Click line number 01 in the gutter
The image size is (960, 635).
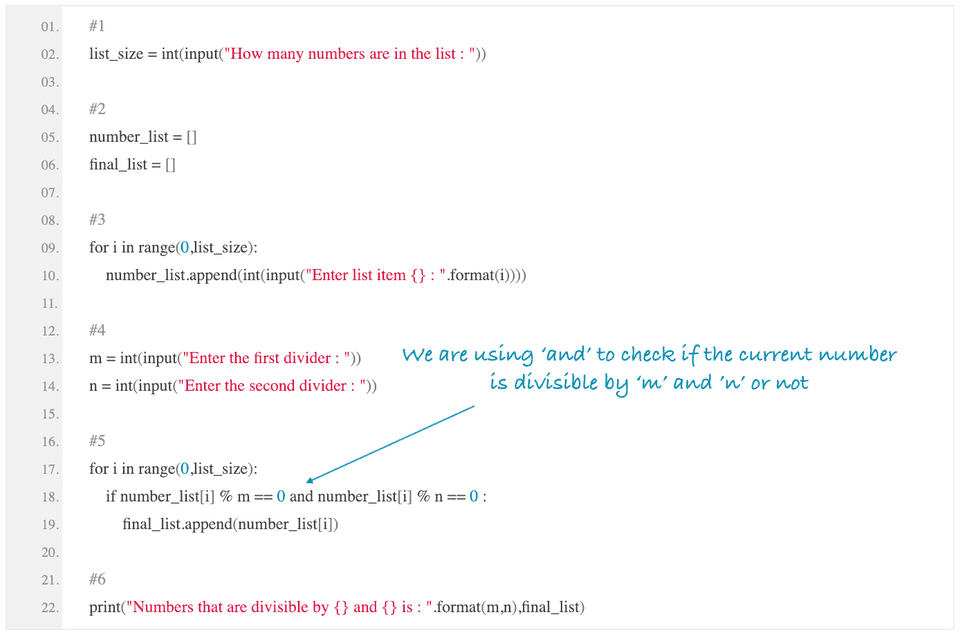tap(50, 26)
